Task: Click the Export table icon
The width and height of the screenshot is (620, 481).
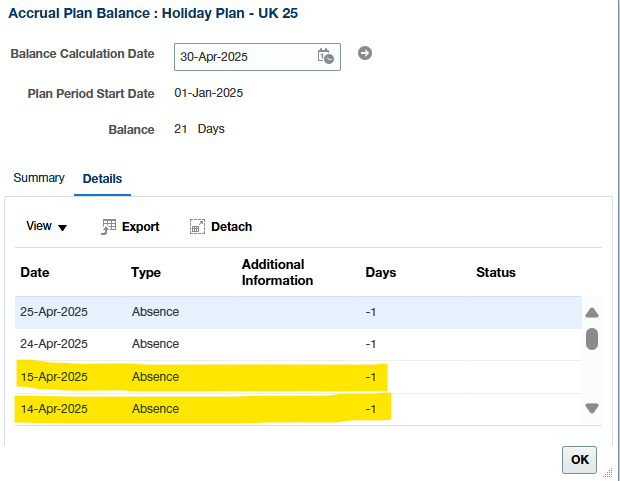Action: 108,227
